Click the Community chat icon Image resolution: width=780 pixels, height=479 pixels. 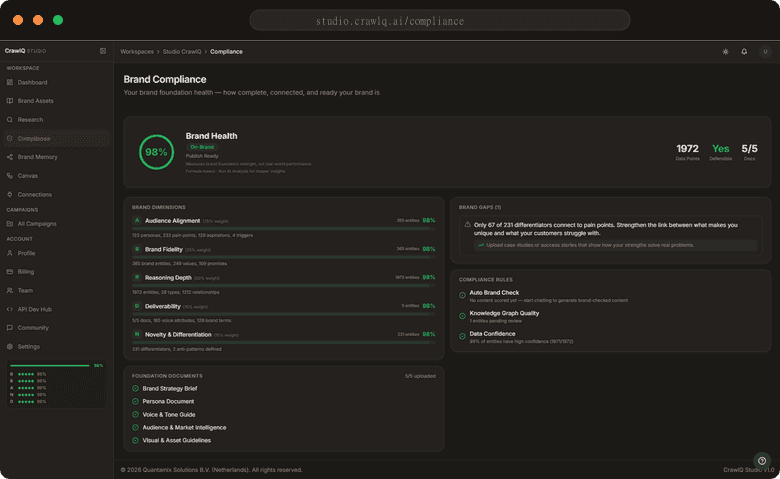tap(10, 328)
